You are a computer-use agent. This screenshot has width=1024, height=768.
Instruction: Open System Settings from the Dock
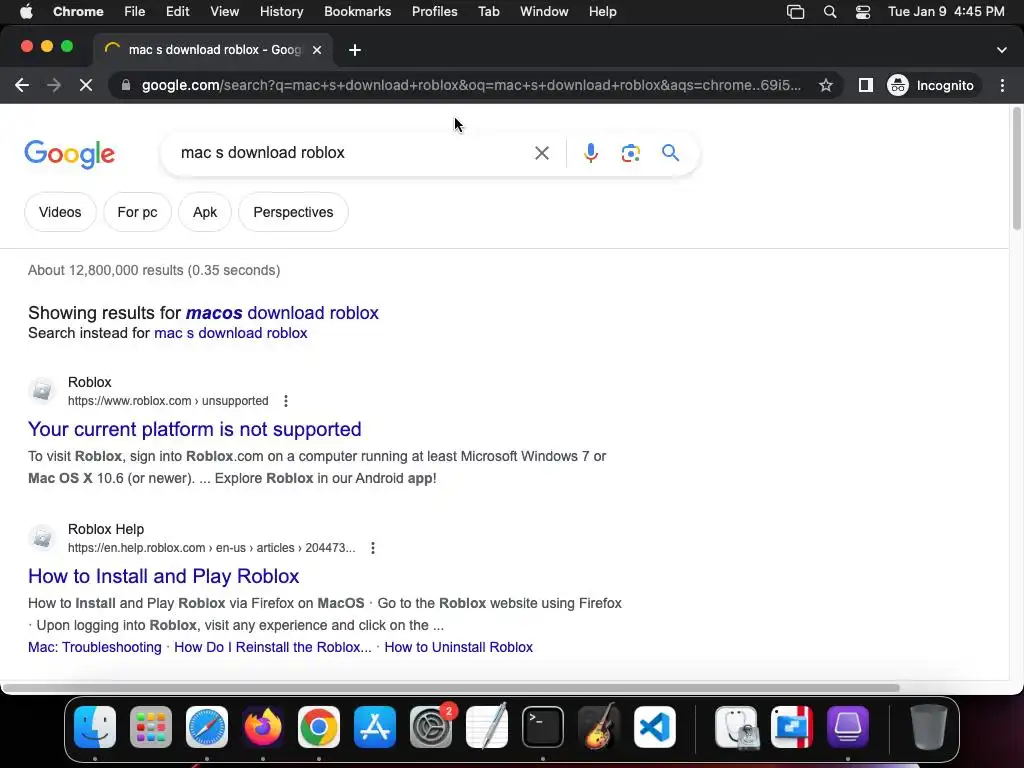[431, 727]
